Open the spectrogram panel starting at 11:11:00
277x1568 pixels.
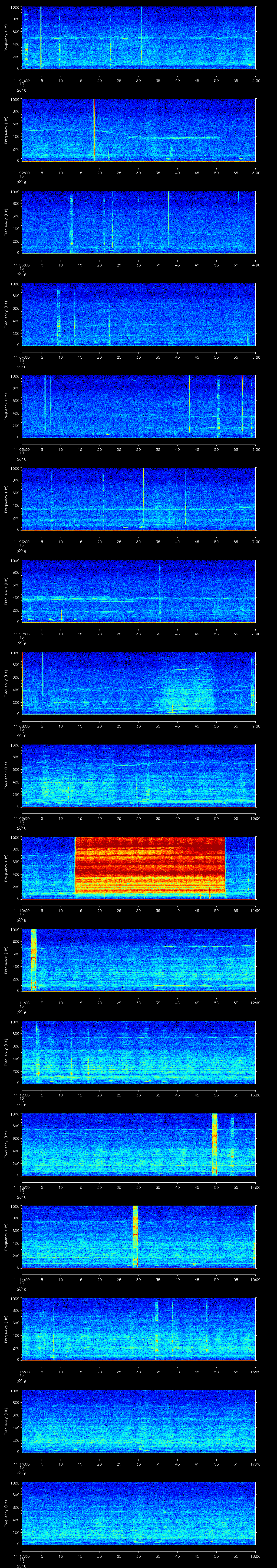pos(138,959)
